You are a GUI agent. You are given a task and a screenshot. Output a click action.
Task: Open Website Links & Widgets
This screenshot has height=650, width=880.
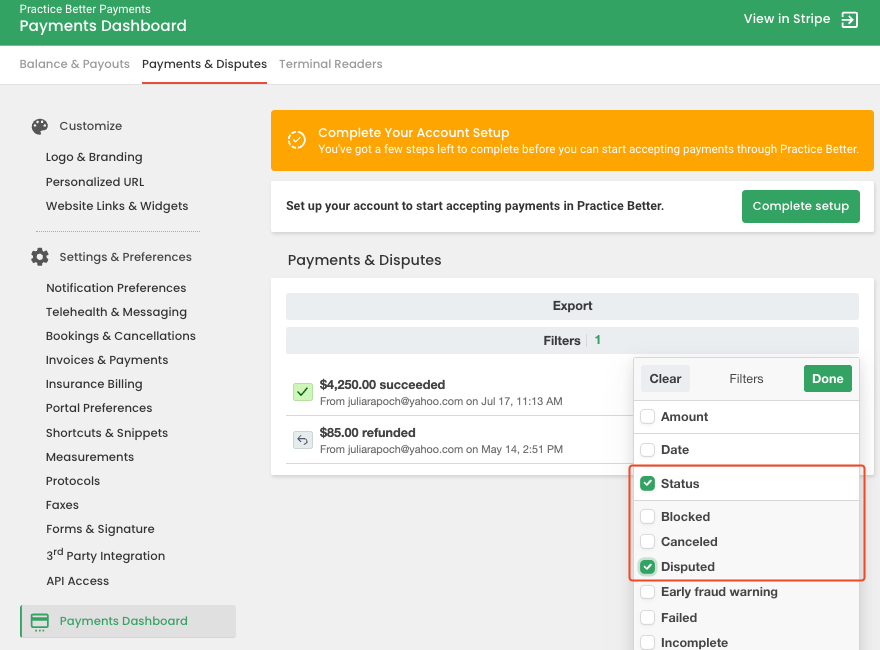click(117, 206)
